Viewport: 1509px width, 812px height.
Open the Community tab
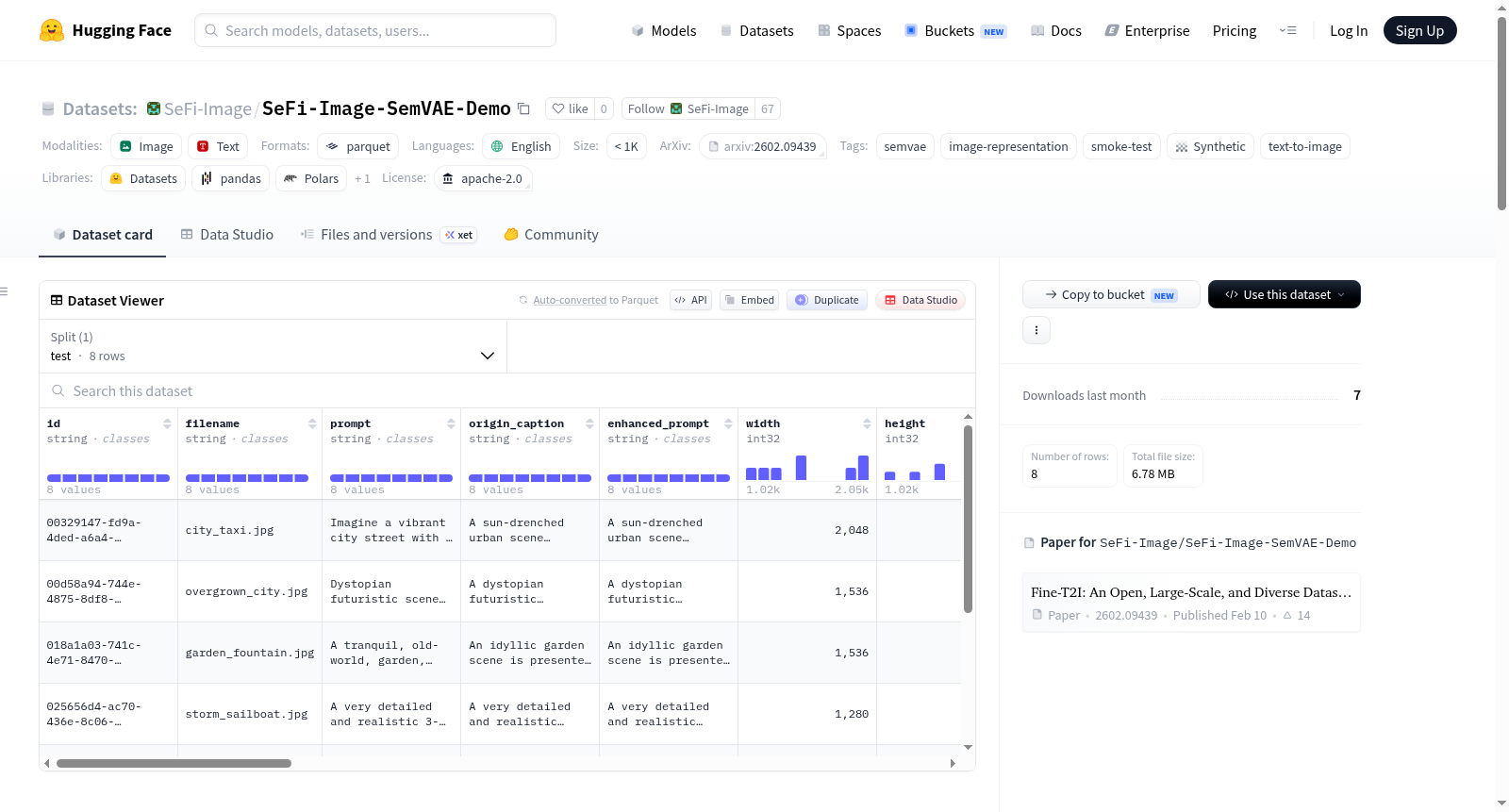552,234
